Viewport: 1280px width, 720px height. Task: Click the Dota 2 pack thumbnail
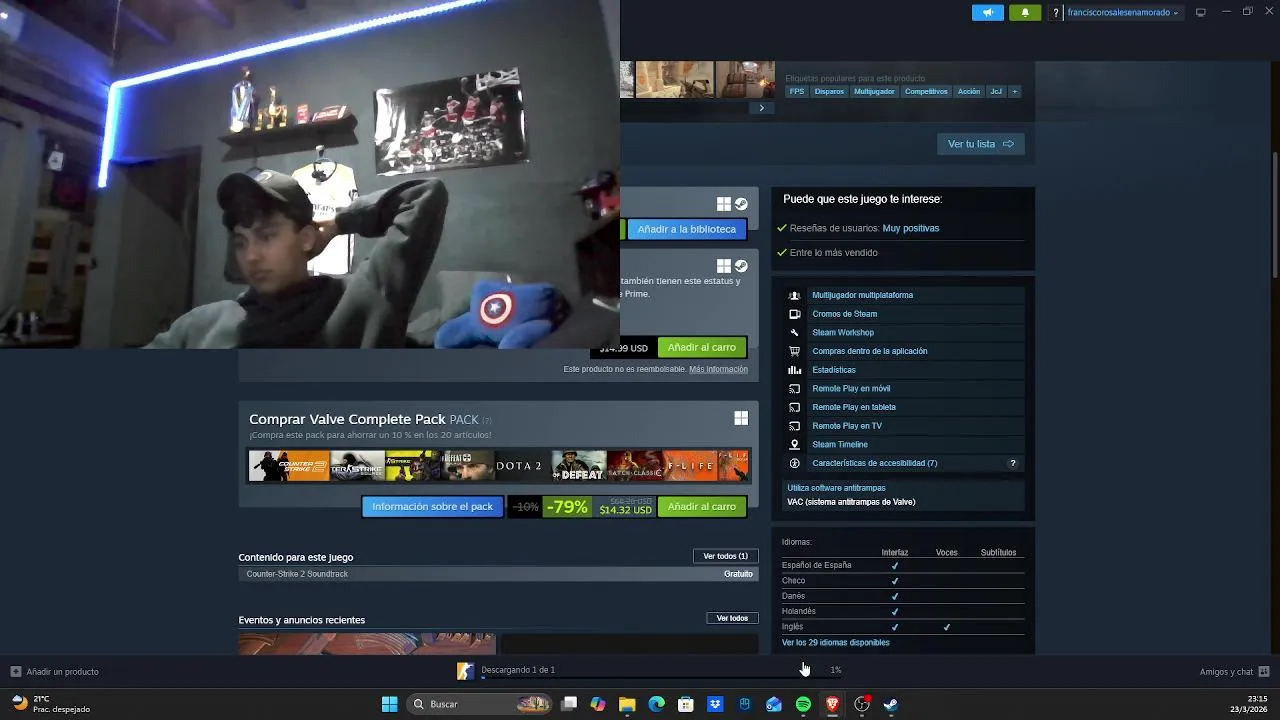click(519, 466)
